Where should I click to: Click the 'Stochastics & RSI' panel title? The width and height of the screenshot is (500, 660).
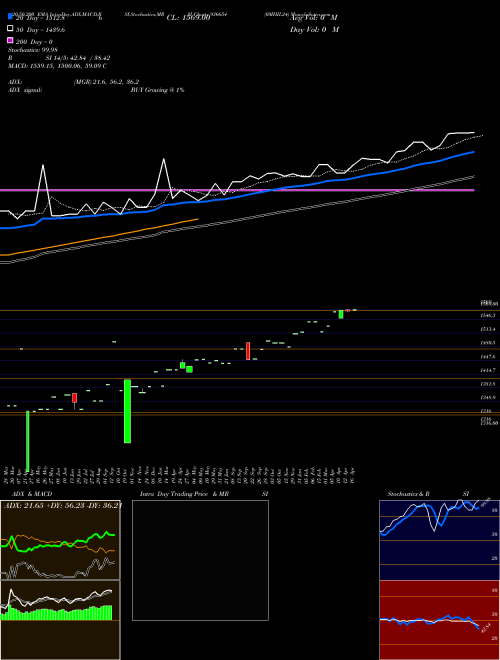[x=428, y=494]
